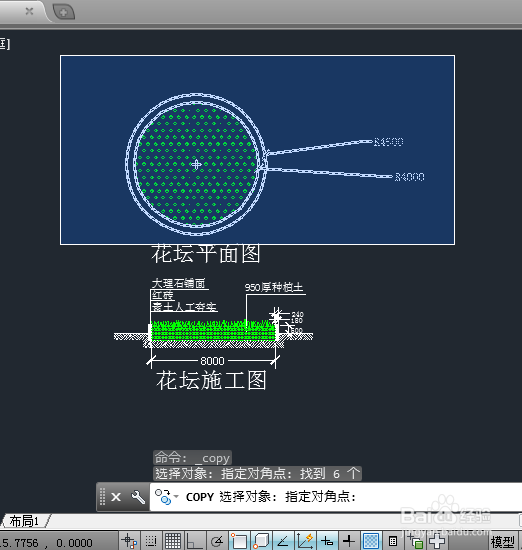Viewport: 522px width, 550px height.
Task: Close the command line window
Action: tap(116, 497)
